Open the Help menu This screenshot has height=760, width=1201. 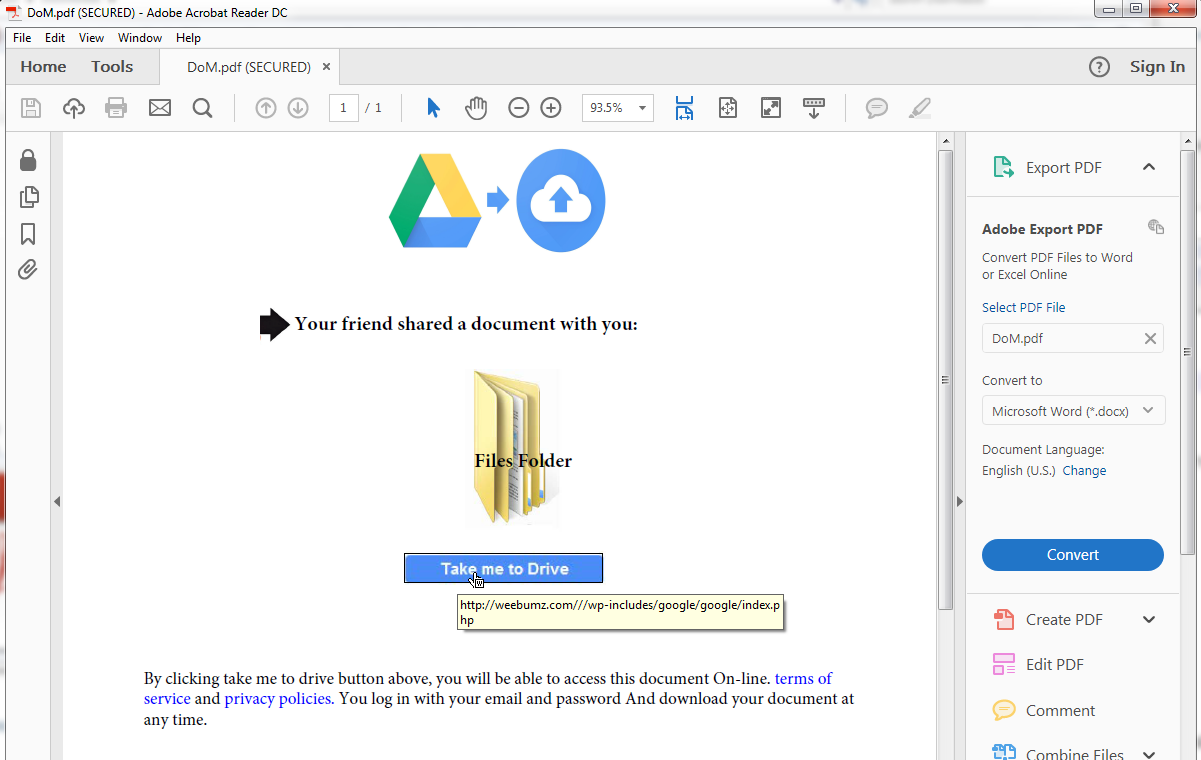(188, 38)
